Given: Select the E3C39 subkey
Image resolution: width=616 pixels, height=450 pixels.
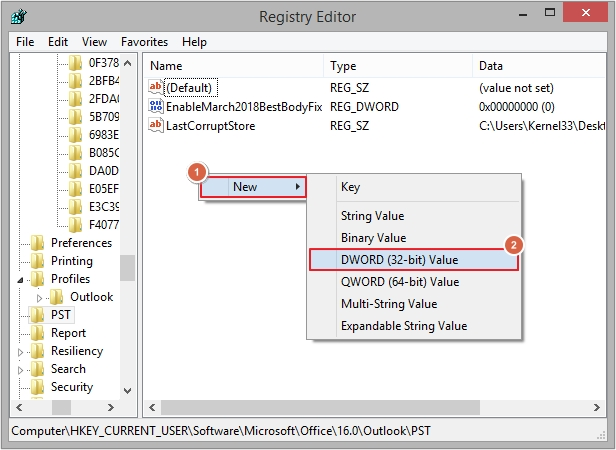Looking at the screenshot, I should (x=104, y=207).
